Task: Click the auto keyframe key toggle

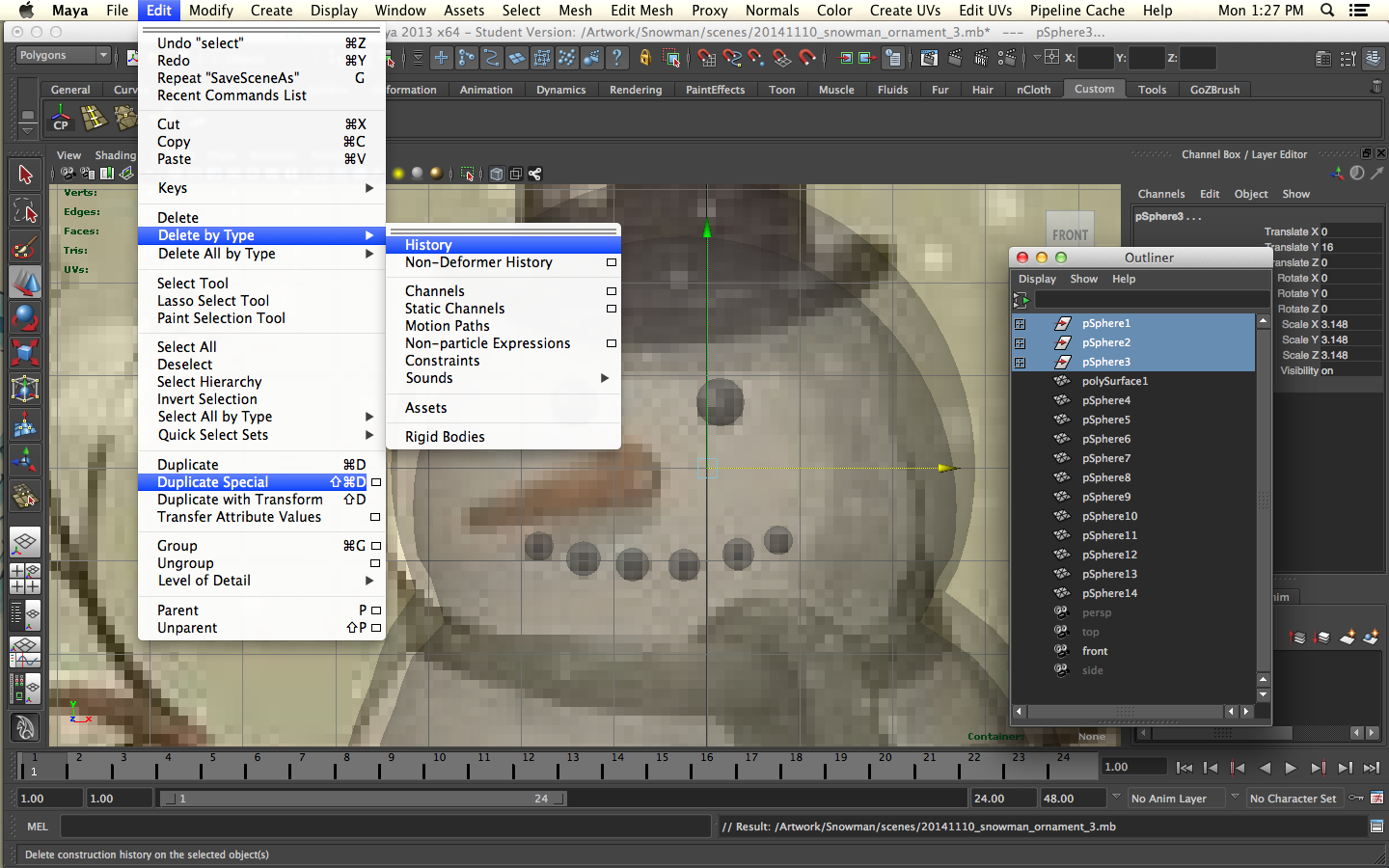Action: click(x=1356, y=798)
